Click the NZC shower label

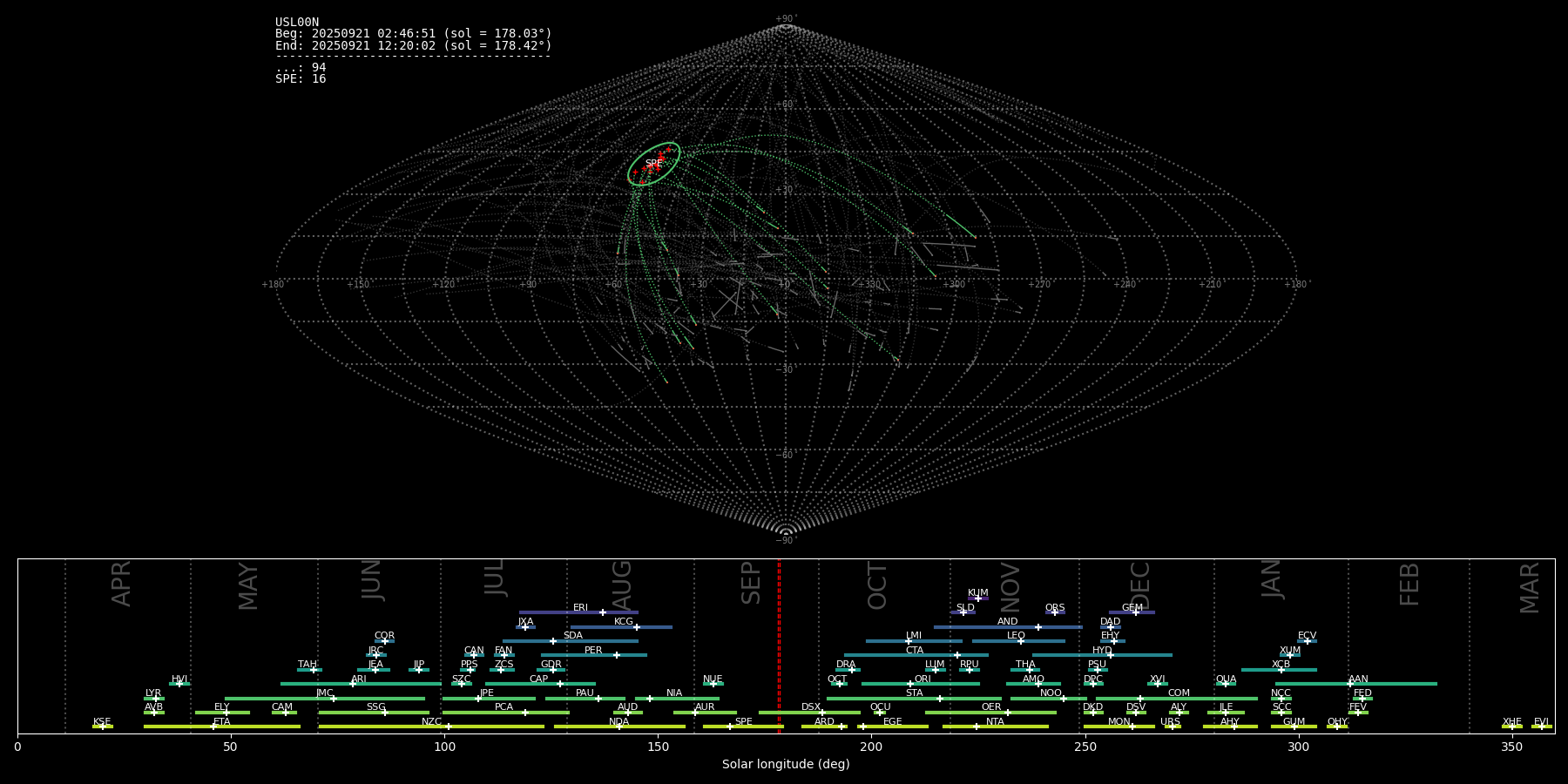point(431,722)
